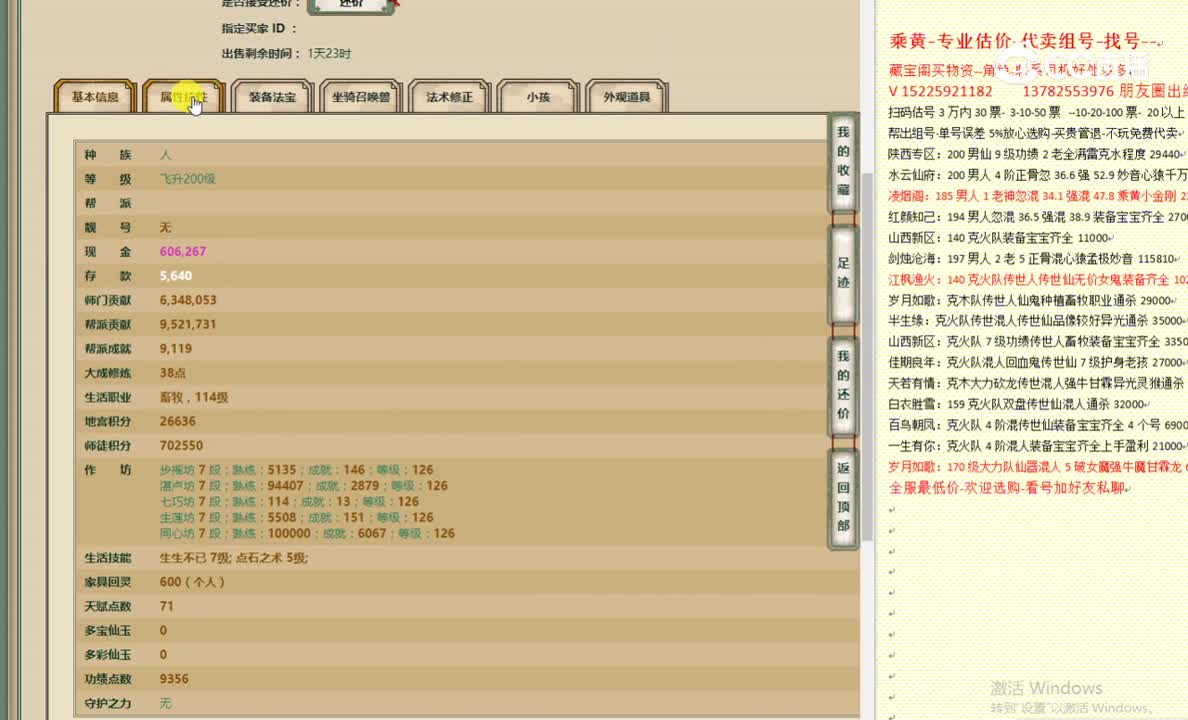Open 我的收藏 side button
Image resolution: width=1188 pixels, height=720 pixels.
[x=843, y=161]
